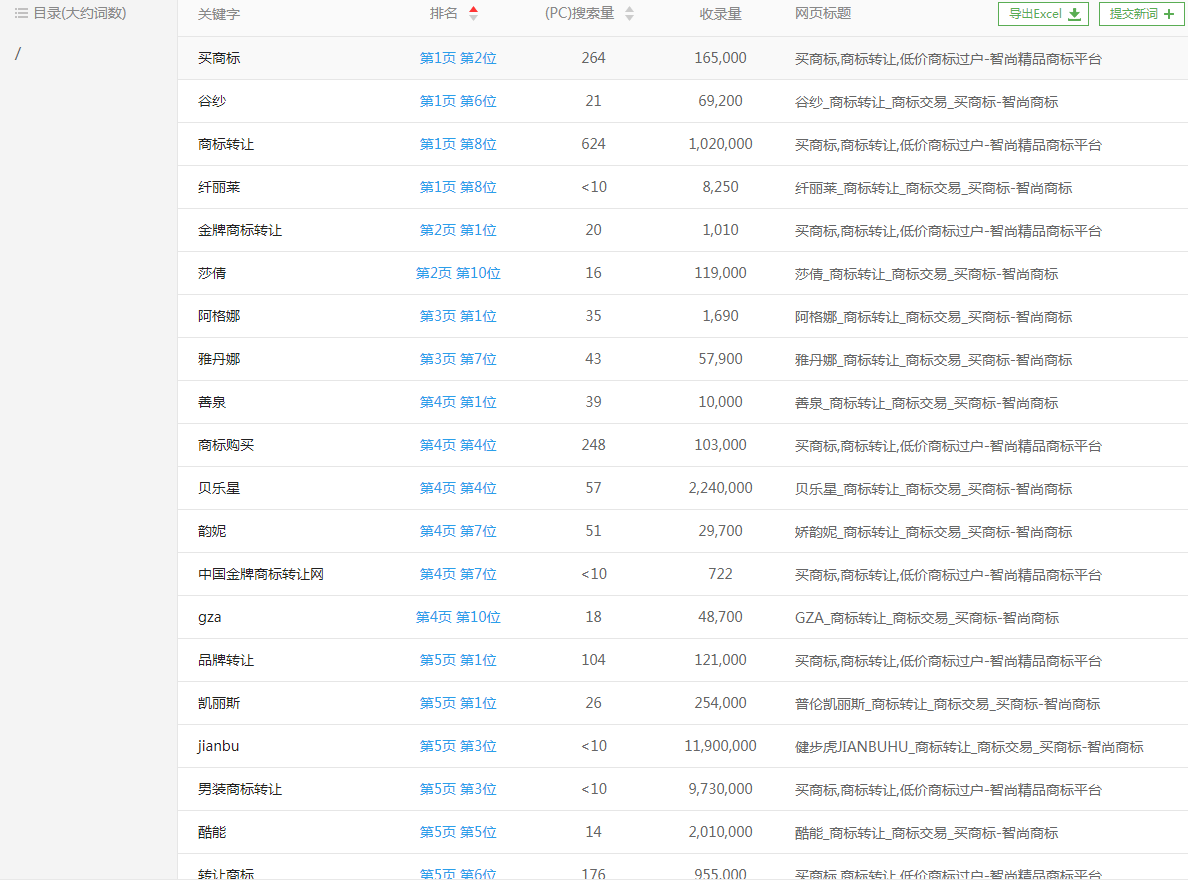Image resolution: width=1188 pixels, height=883 pixels.
Task: Click the plus icon in 提交新词
Action: pos(1169,14)
